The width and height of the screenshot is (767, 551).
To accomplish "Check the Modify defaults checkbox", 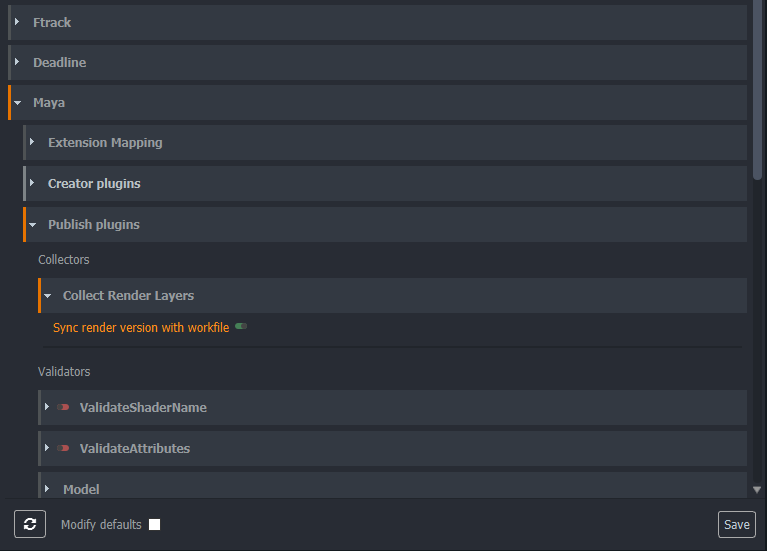I will 154,525.
